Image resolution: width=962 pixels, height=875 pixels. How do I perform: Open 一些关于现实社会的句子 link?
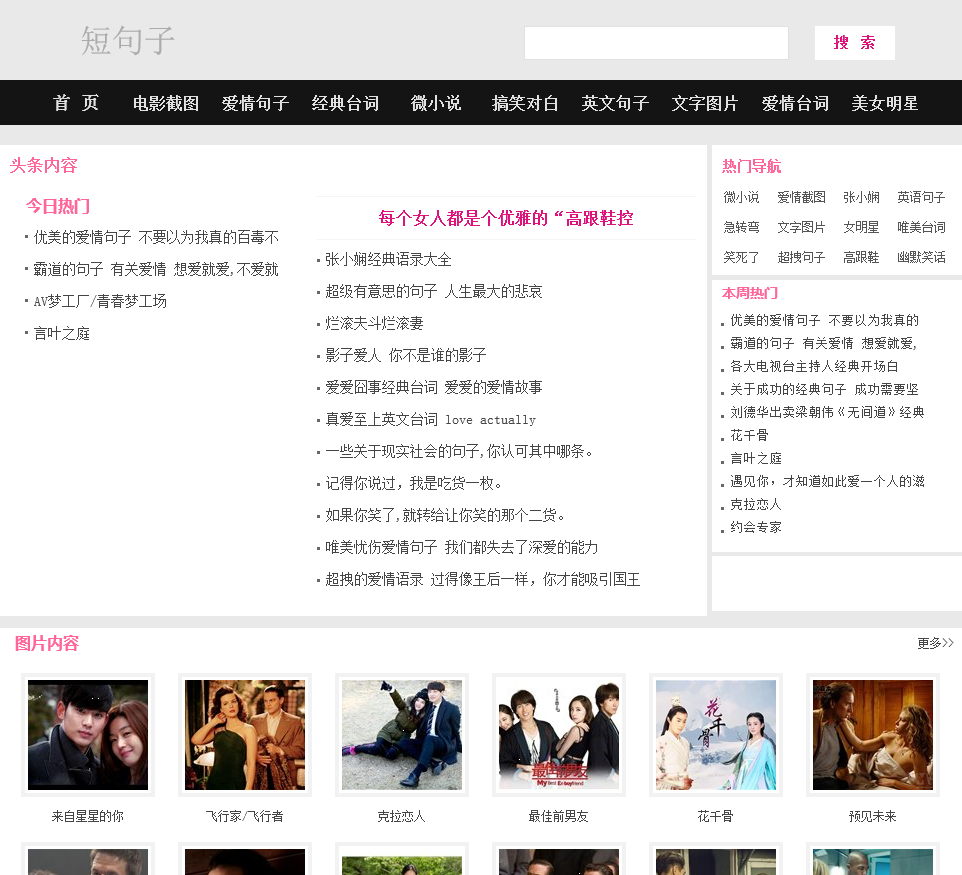(x=459, y=452)
